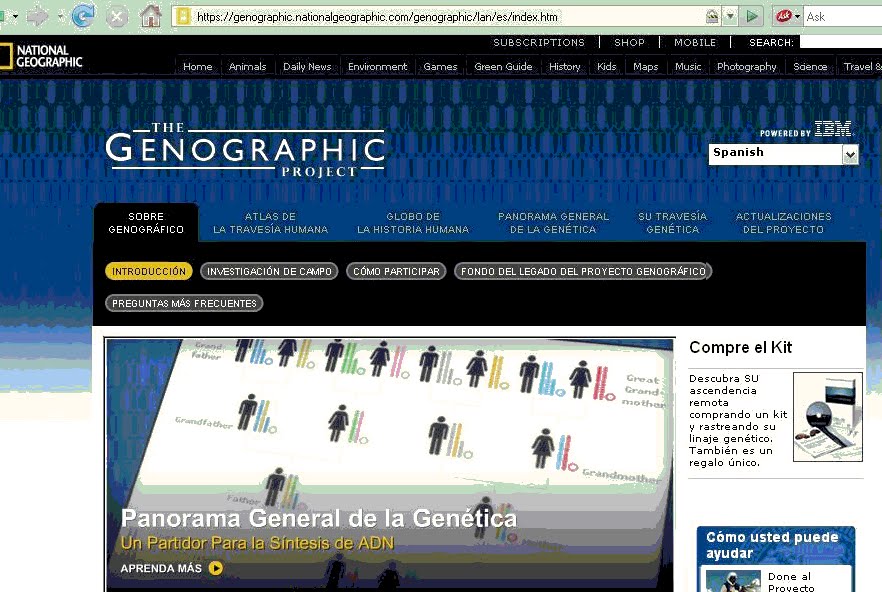Click the Genographic Project logo
Viewport: 882px width, 592px height.
tap(245, 150)
